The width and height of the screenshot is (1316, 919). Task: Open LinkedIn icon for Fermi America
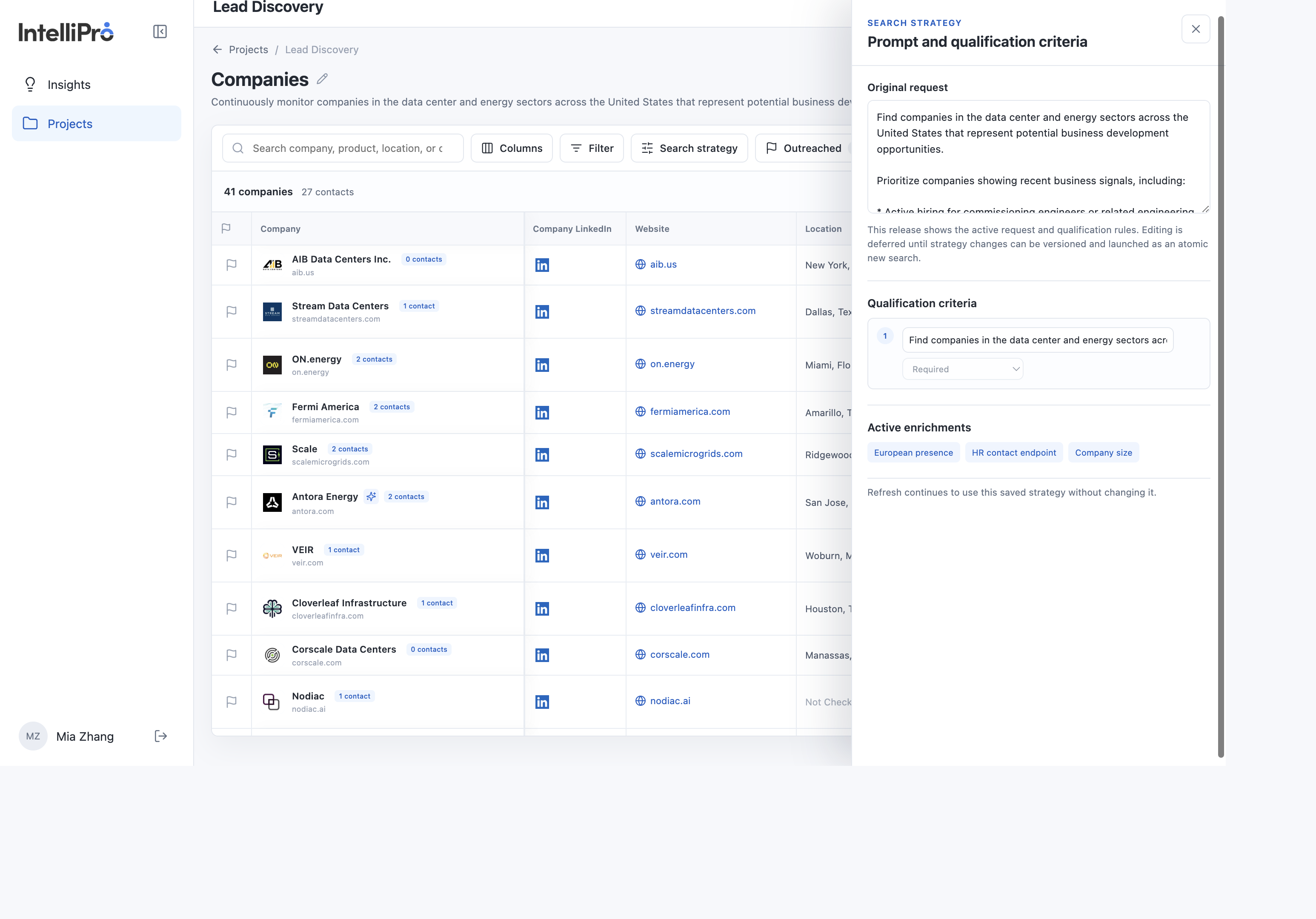(x=542, y=413)
